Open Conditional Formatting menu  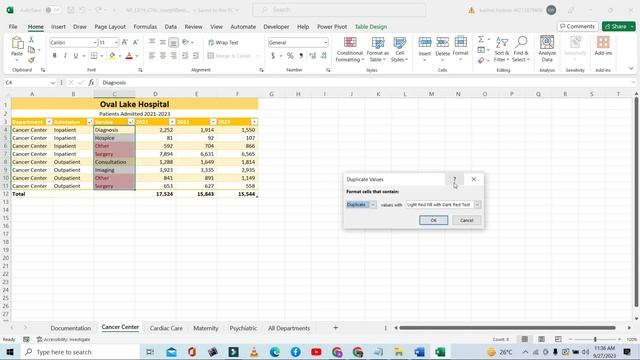coord(349,49)
